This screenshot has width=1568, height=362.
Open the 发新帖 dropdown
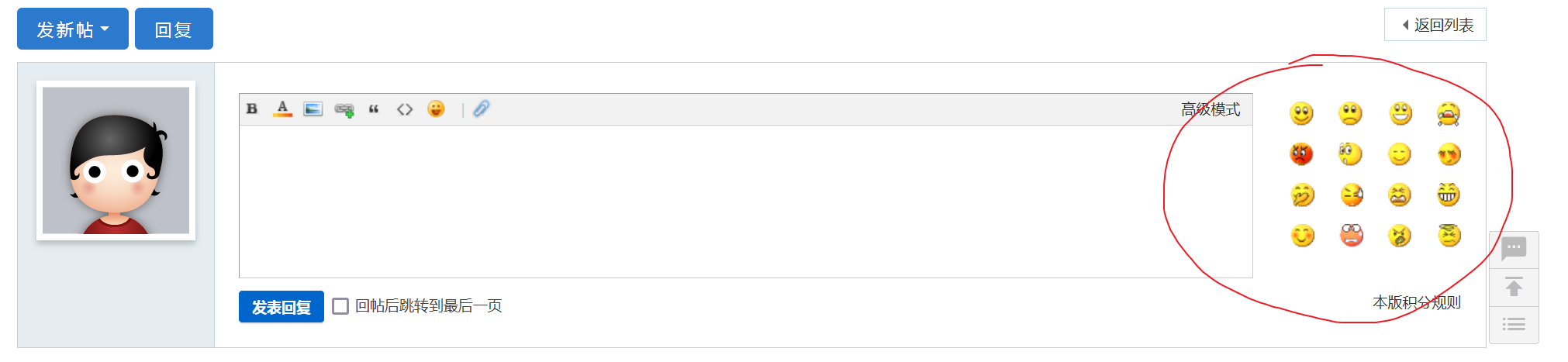tap(73, 29)
